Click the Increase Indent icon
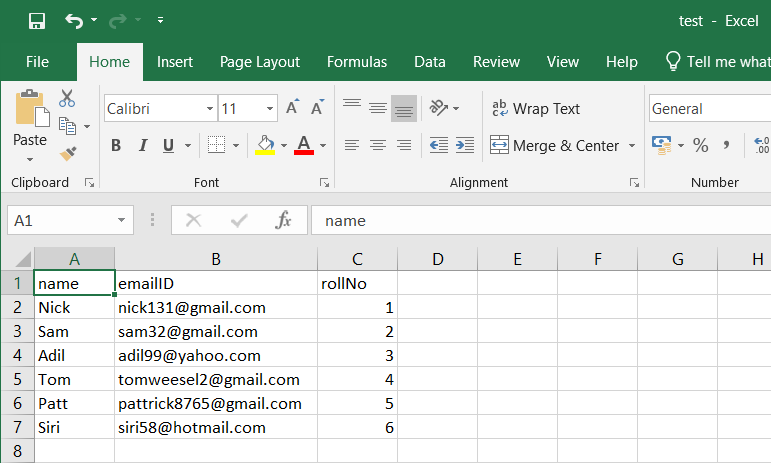The width and height of the screenshot is (771, 463). point(465,145)
